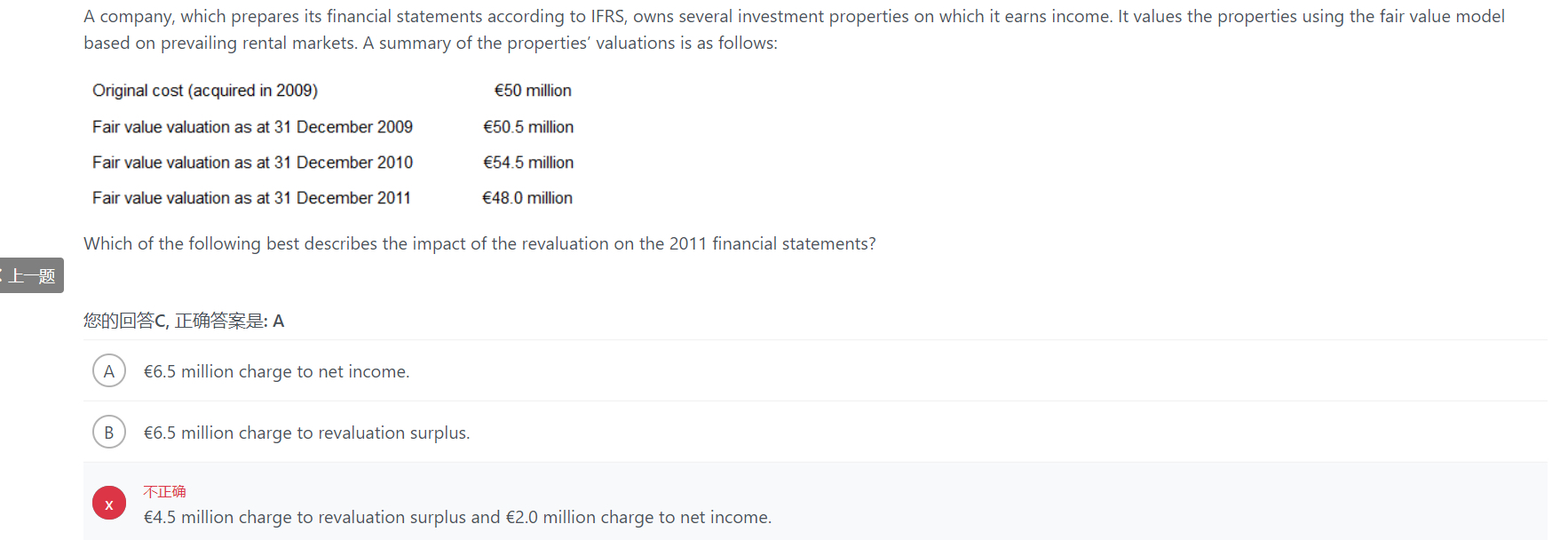Image resolution: width=1568 pixels, height=540 pixels.
Task: Select answer option B circle
Action: (x=109, y=433)
